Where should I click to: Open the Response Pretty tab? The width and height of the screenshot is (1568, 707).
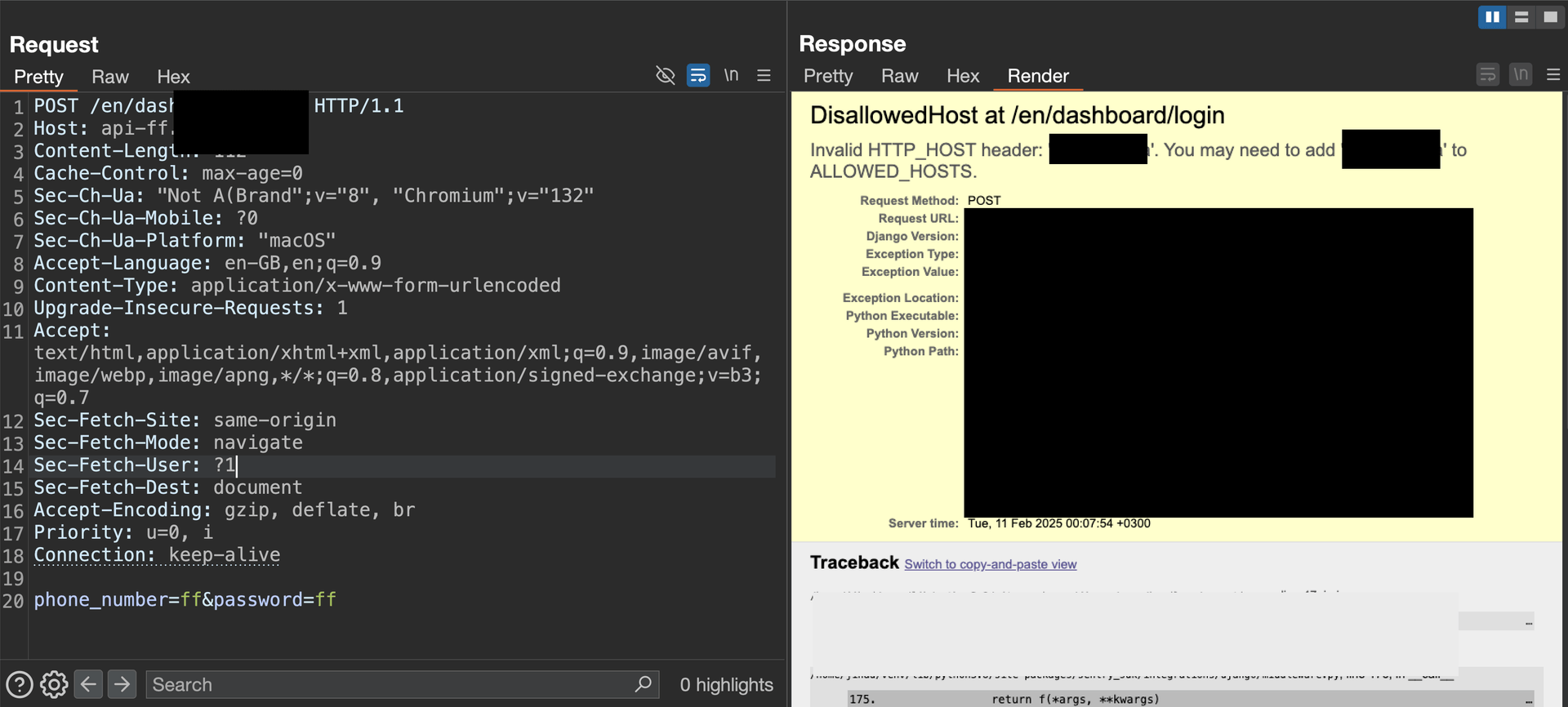pos(827,76)
